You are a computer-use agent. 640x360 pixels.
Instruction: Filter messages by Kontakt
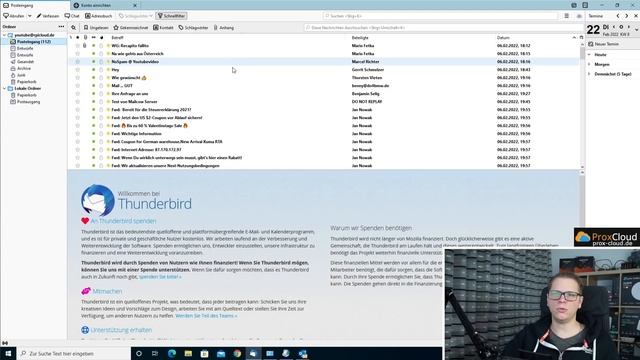coord(163,28)
